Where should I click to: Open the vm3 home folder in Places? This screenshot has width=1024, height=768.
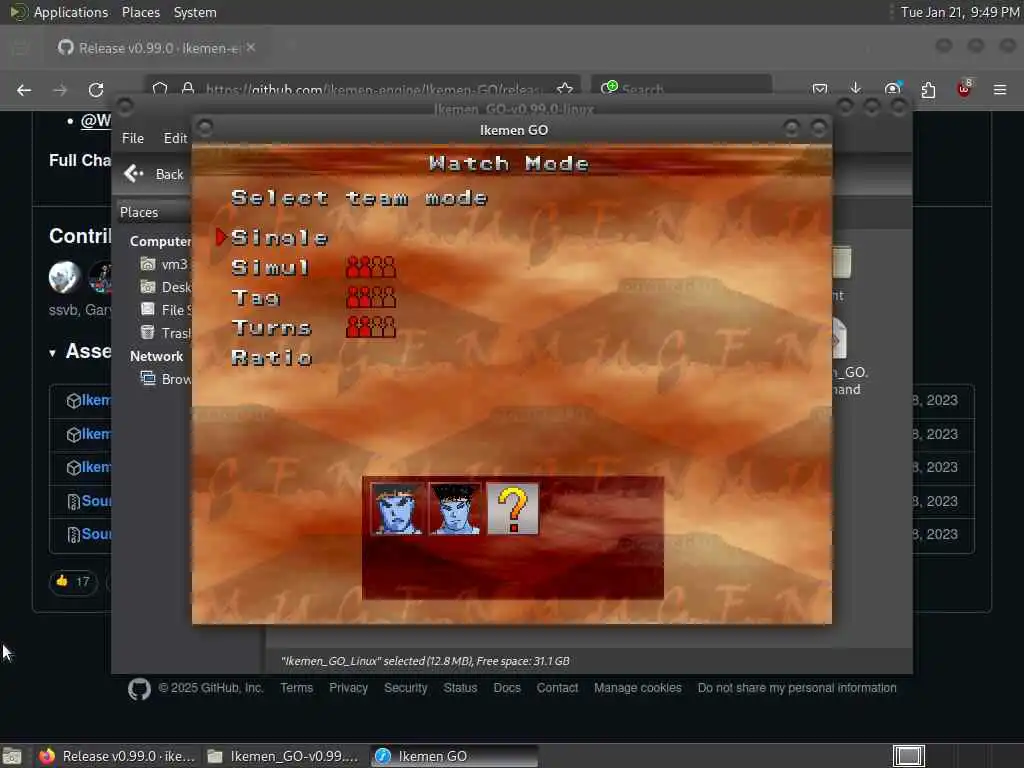coord(165,264)
